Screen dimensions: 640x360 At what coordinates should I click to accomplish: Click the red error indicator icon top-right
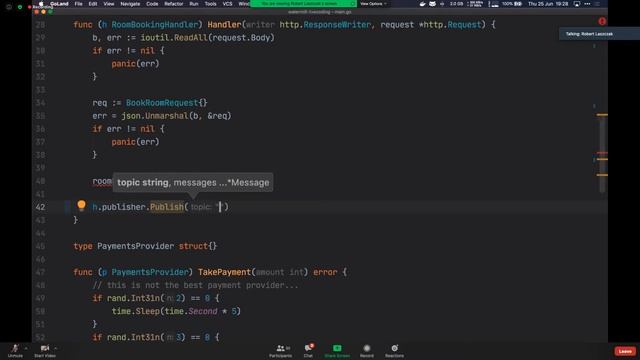[x=602, y=21]
